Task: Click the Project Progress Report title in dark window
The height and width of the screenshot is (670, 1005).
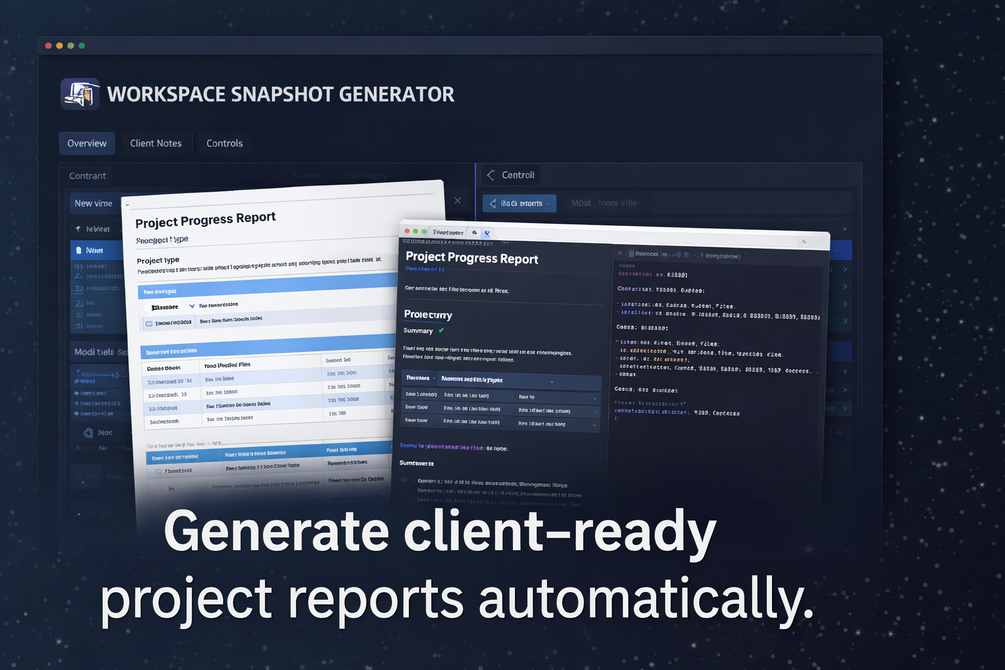Action: click(x=472, y=258)
